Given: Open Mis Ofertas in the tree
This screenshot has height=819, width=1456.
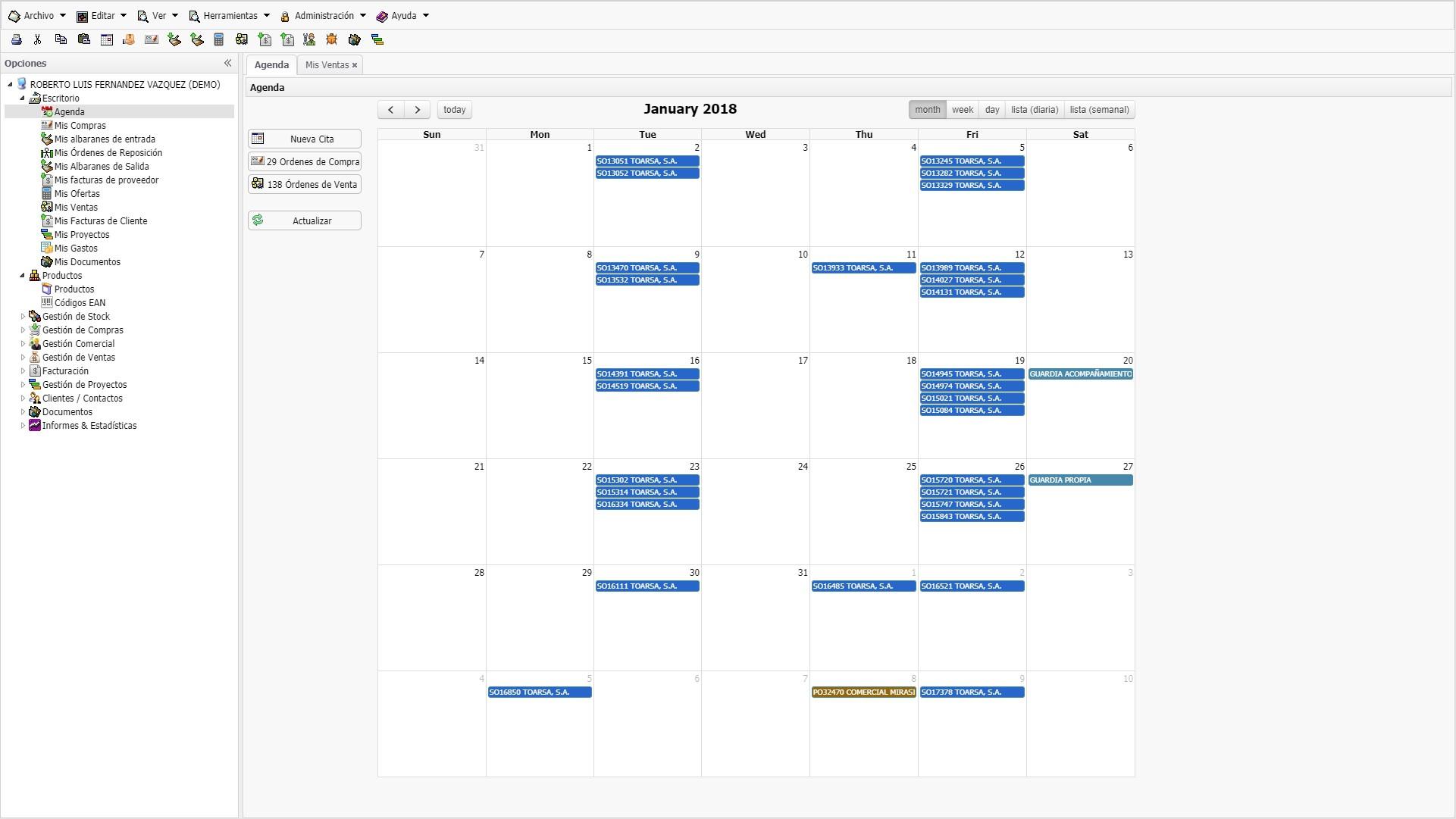Looking at the screenshot, I should pyautogui.click(x=77, y=194).
